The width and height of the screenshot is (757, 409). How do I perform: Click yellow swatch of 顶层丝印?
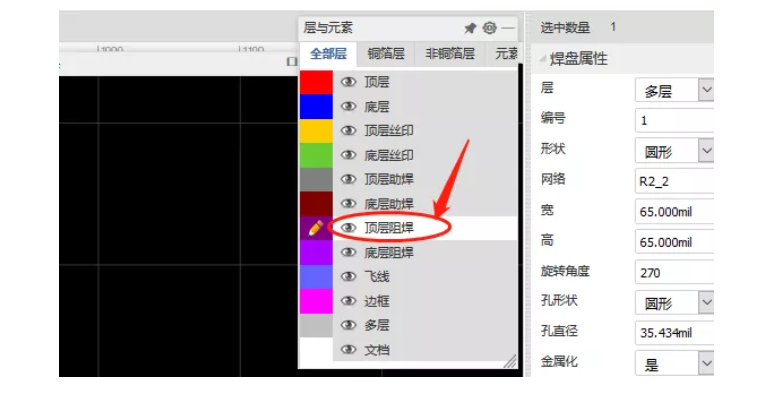point(316,131)
